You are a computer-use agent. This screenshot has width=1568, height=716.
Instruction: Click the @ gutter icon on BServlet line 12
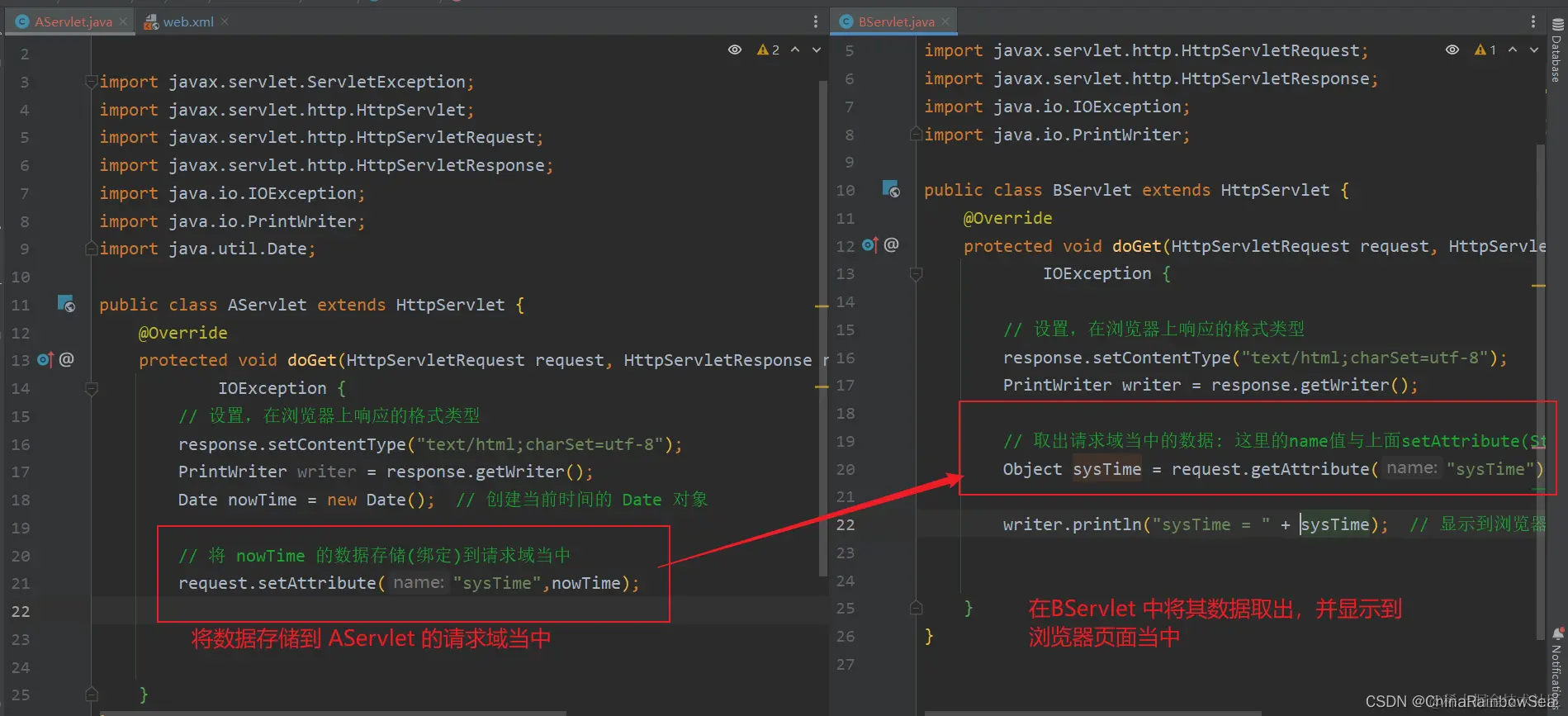(x=892, y=244)
